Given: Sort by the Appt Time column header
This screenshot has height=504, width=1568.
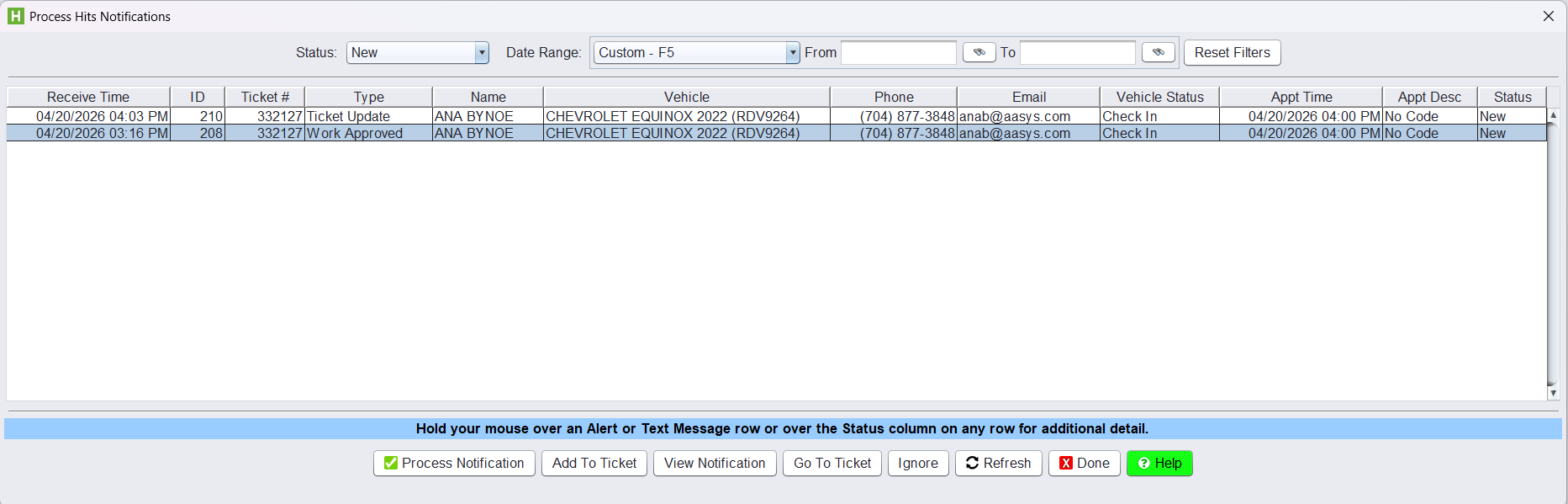Looking at the screenshot, I should (x=1301, y=97).
